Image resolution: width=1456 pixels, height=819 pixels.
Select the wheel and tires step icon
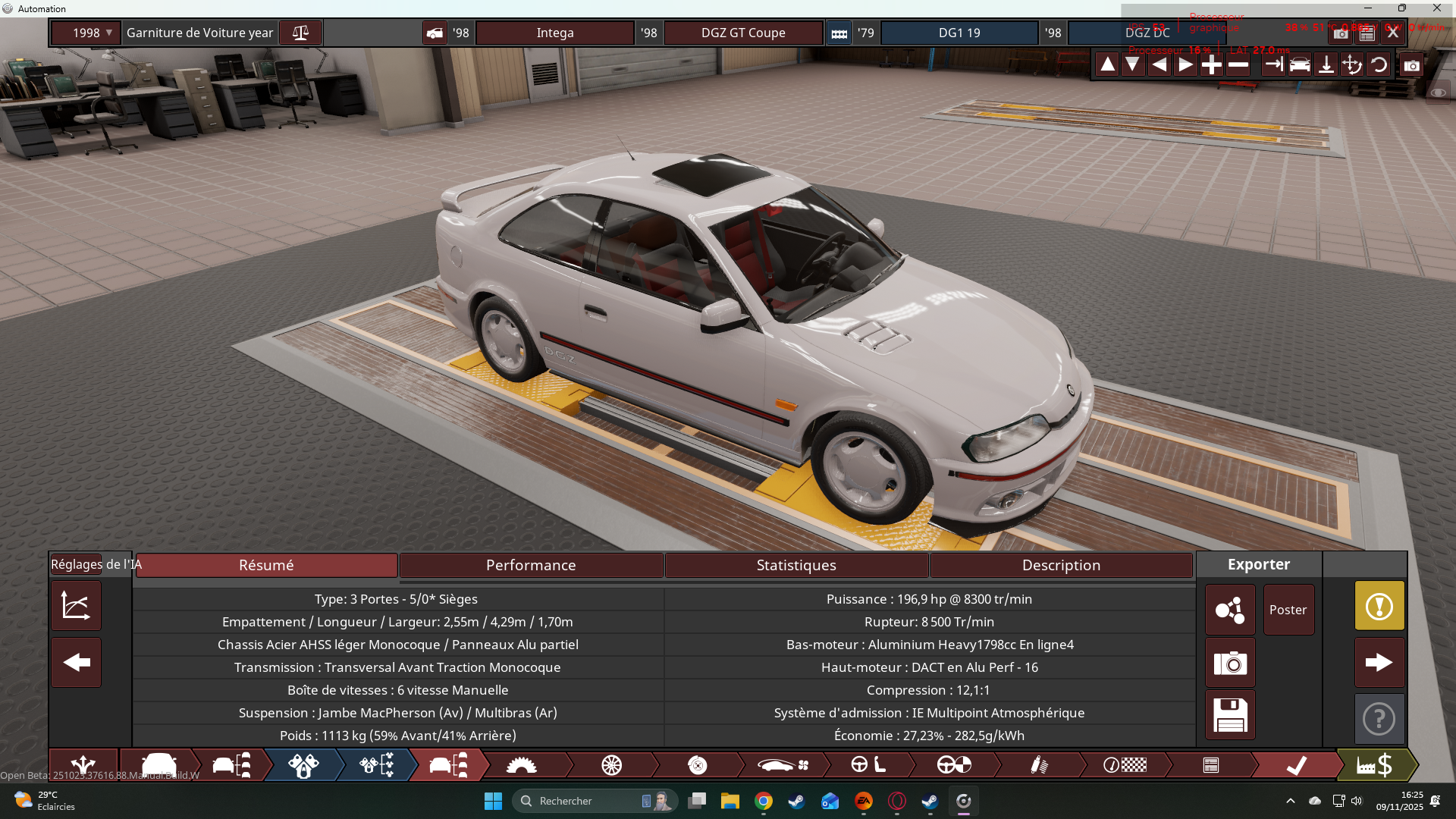click(x=611, y=765)
